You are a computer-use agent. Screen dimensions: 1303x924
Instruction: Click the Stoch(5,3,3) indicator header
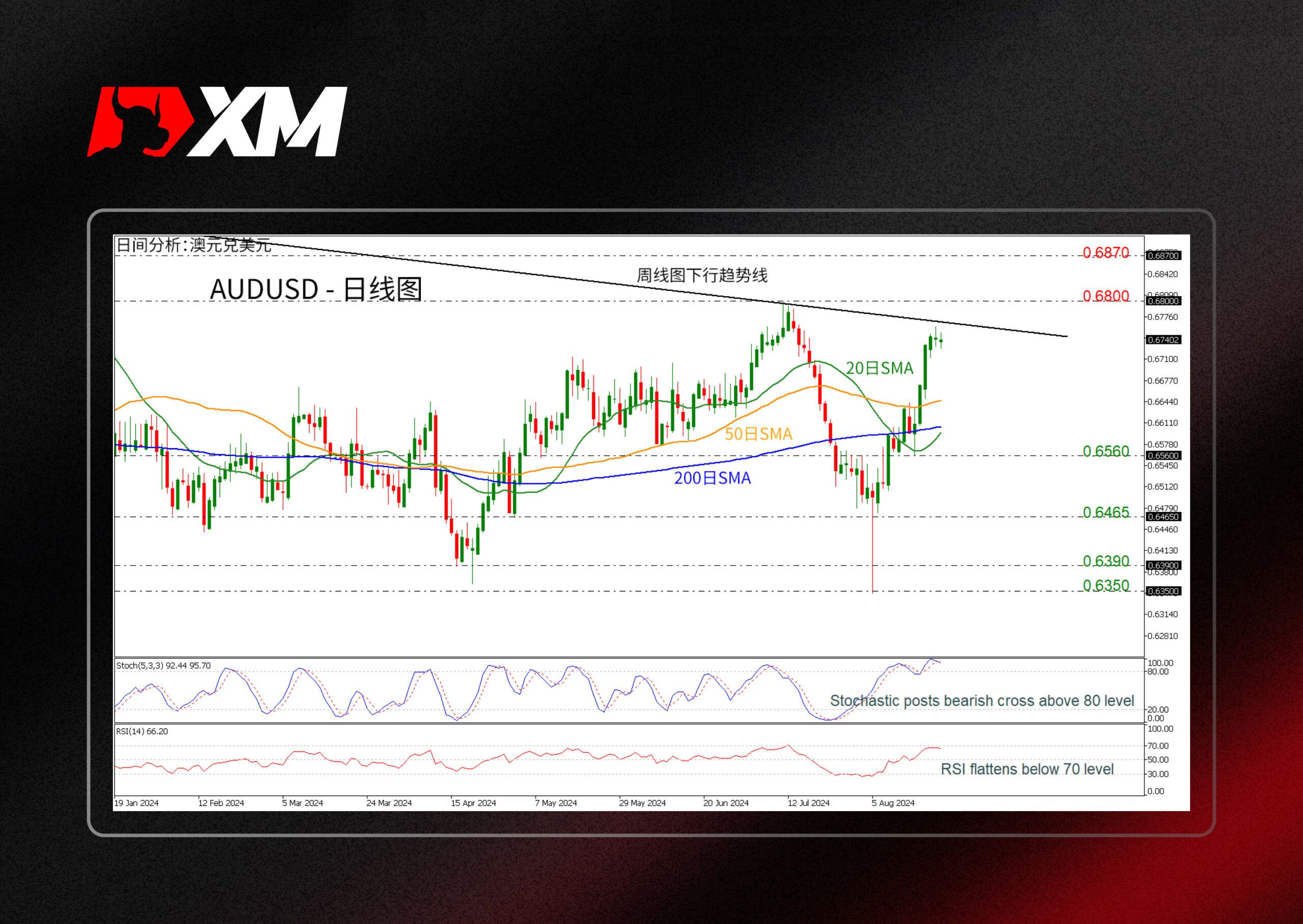163,665
